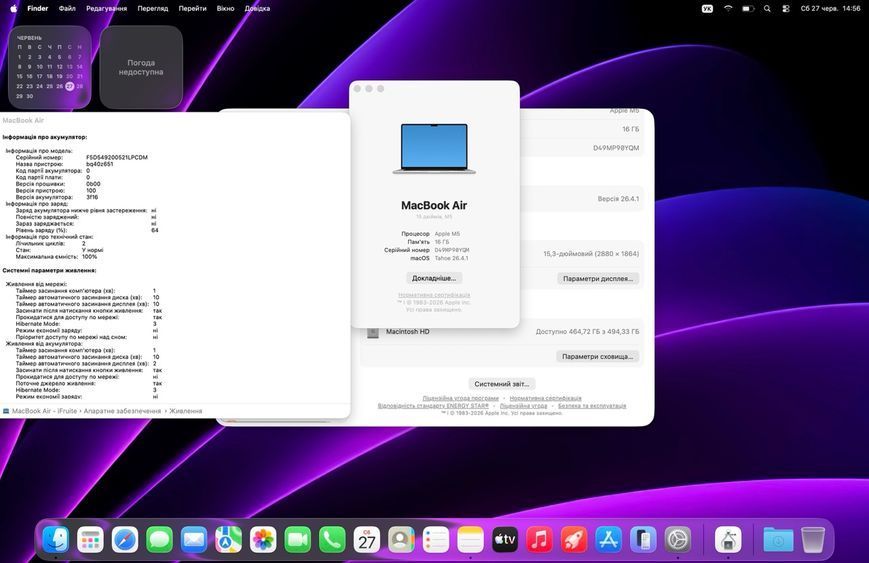Open the Перегляд menu
This screenshot has height=563, width=869.
[152, 8]
